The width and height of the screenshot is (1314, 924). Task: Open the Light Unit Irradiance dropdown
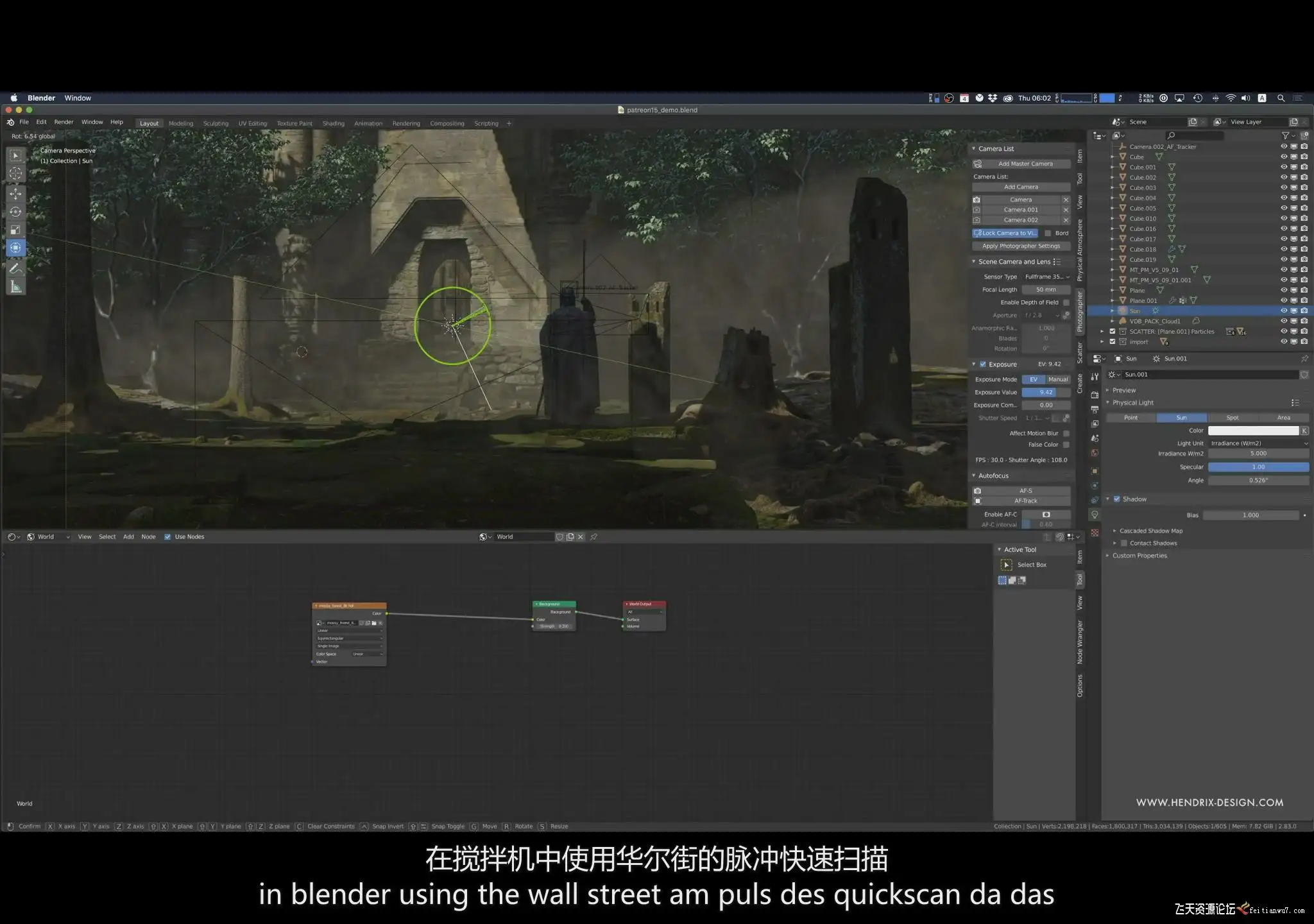pyautogui.click(x=1258, y=443)
